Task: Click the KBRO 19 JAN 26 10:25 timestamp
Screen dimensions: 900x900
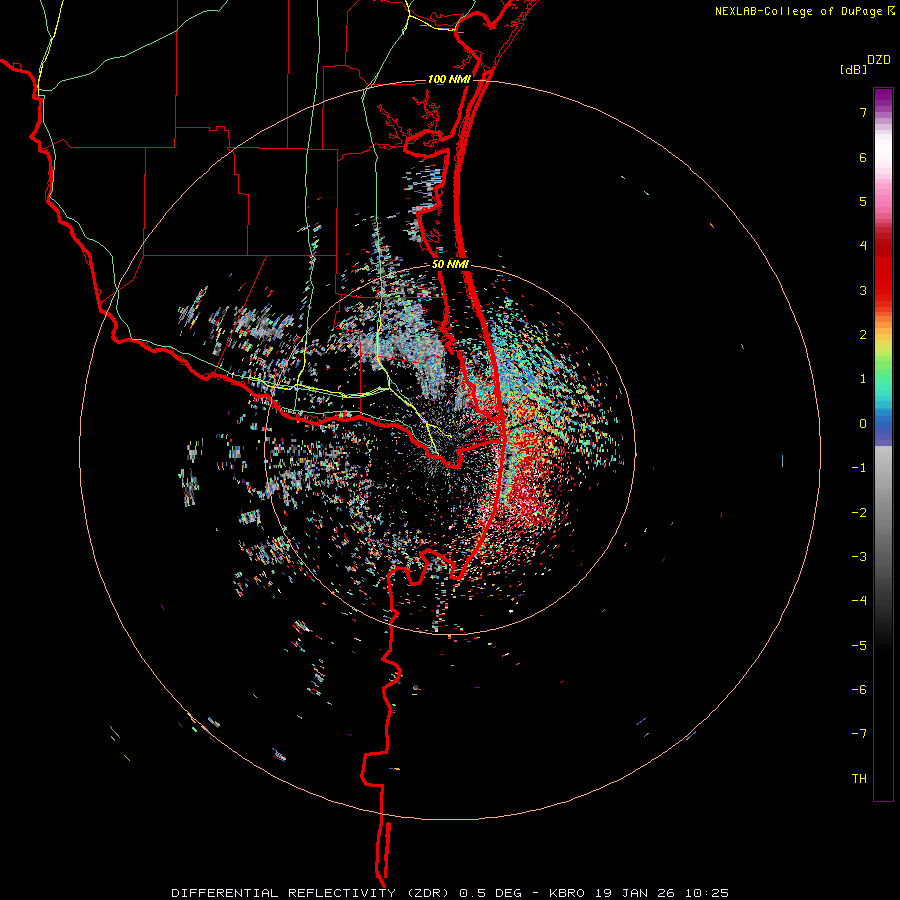Action: tap(638, 893)
